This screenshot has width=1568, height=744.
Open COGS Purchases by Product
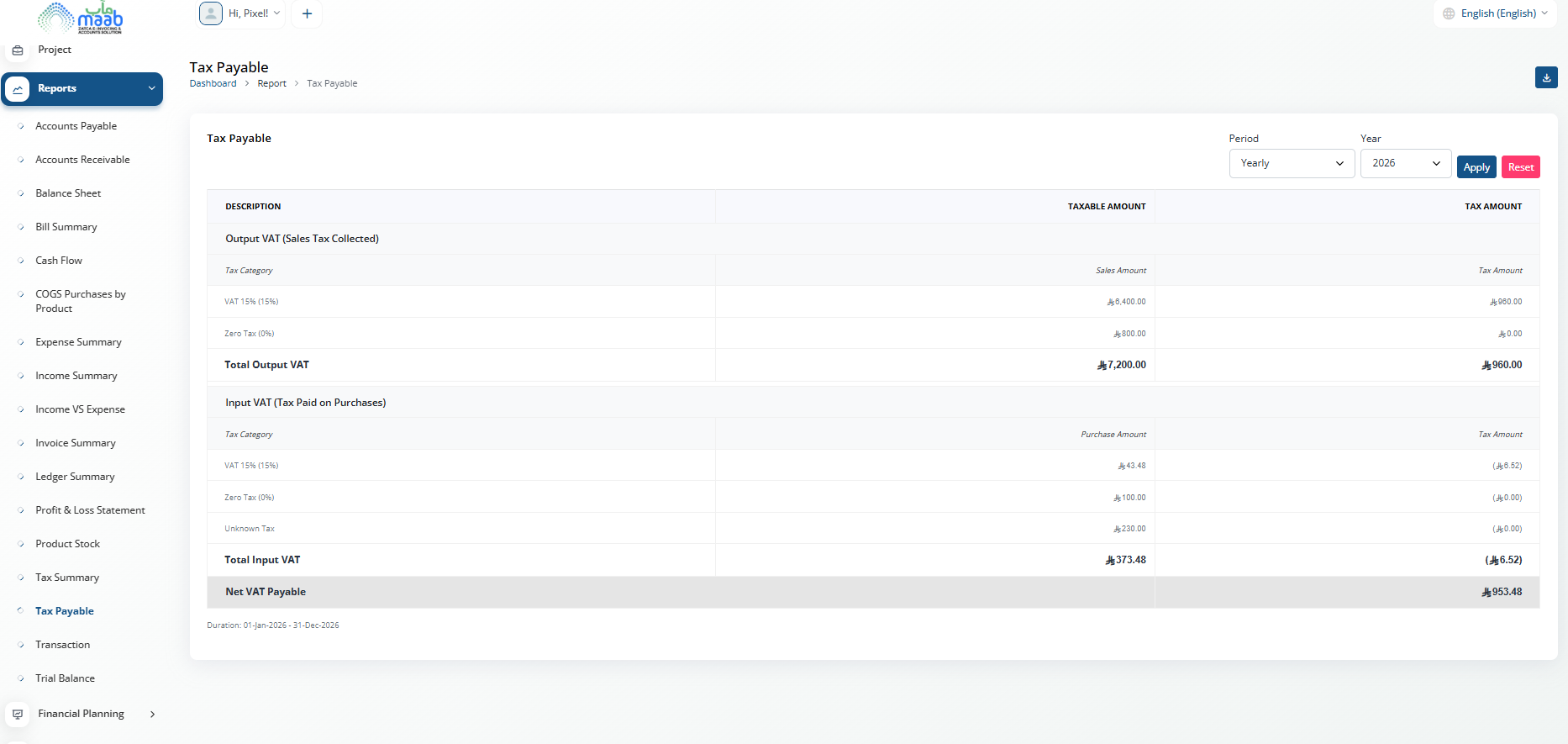[81, 301]
